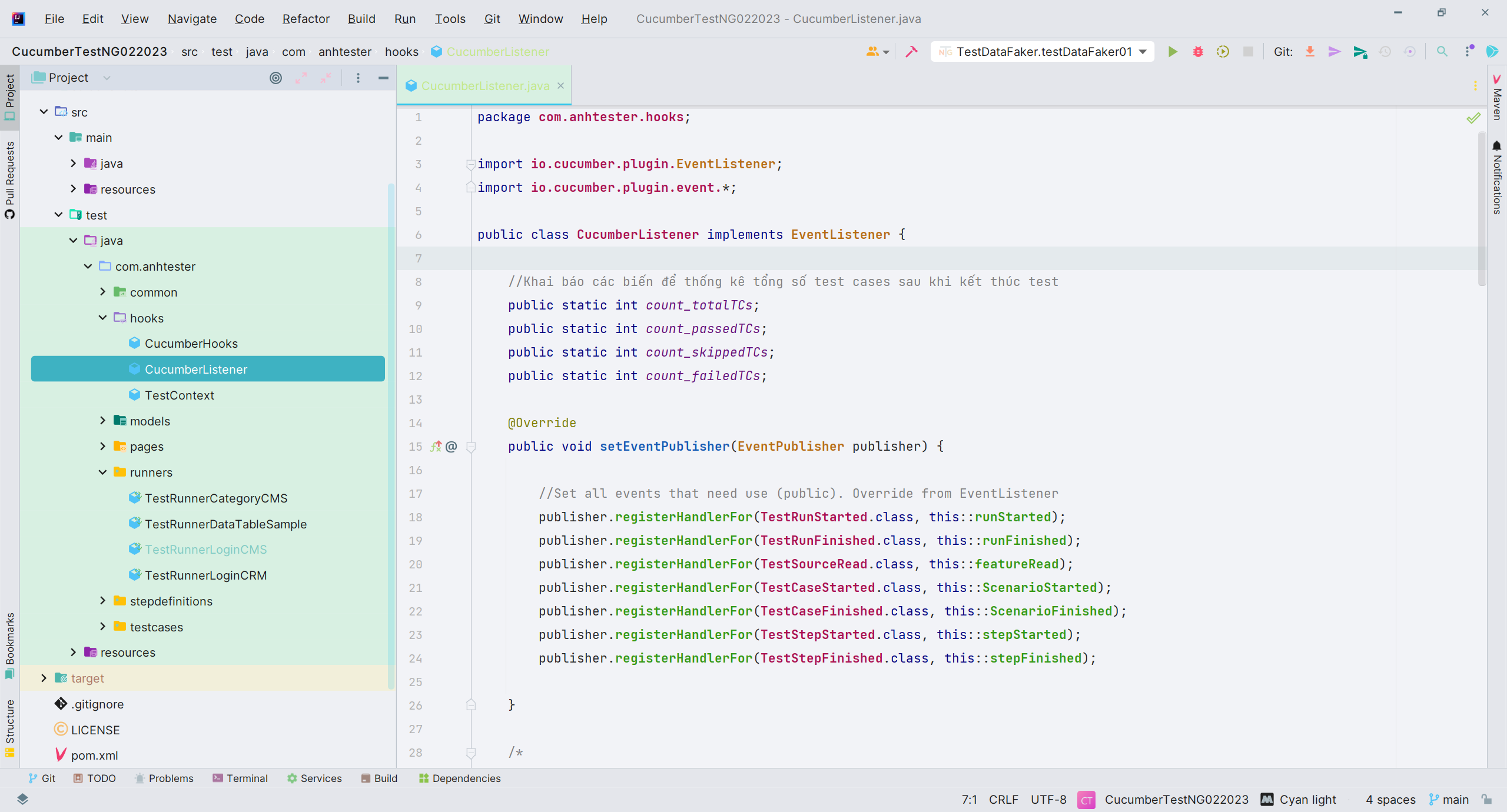Click the editor vertical scrollbar
The height and width of the screenshot is (812, 1507).
click(x=1481, y=209)
